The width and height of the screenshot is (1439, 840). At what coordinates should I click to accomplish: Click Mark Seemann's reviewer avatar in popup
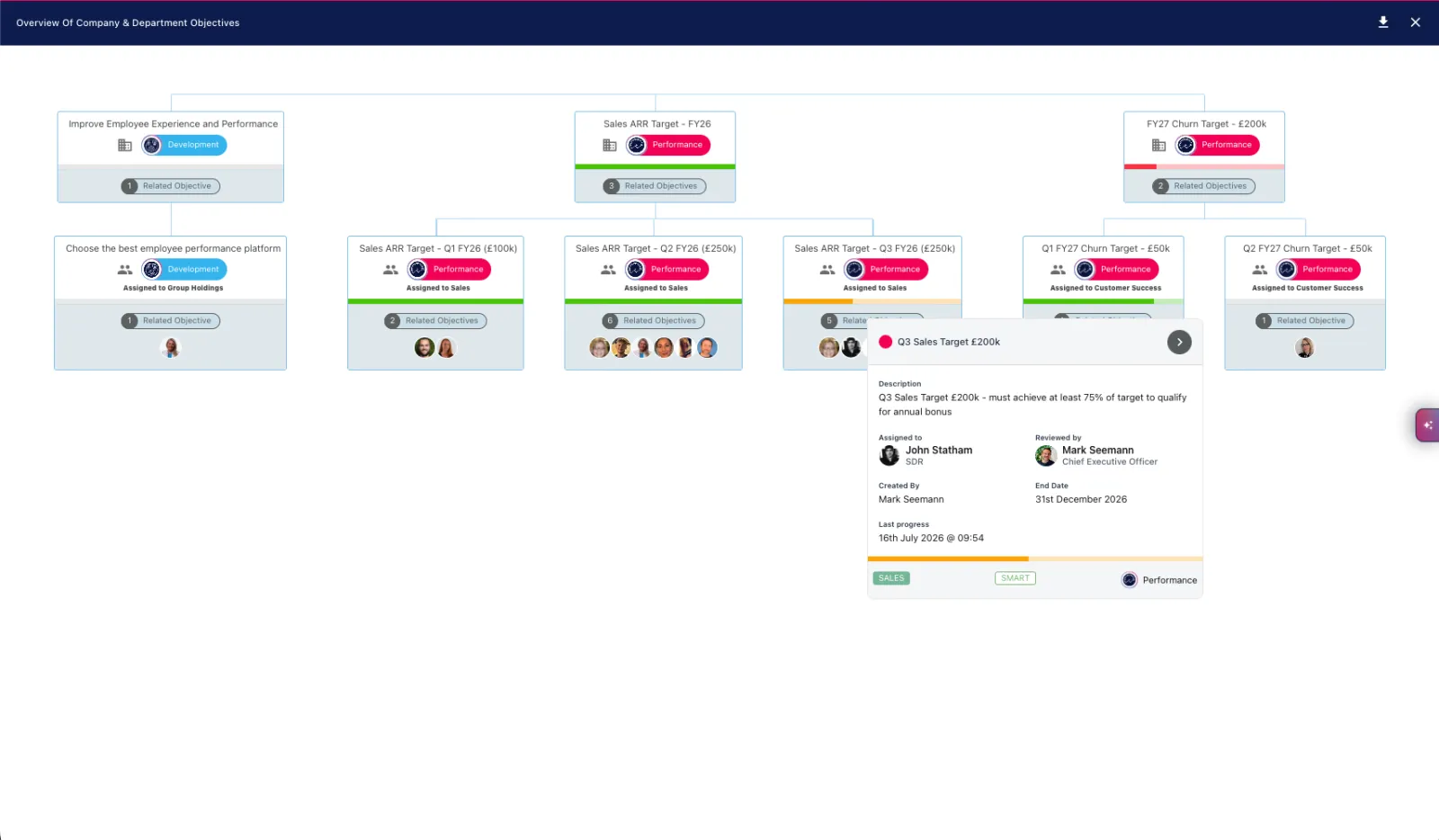coord(1046,456)
